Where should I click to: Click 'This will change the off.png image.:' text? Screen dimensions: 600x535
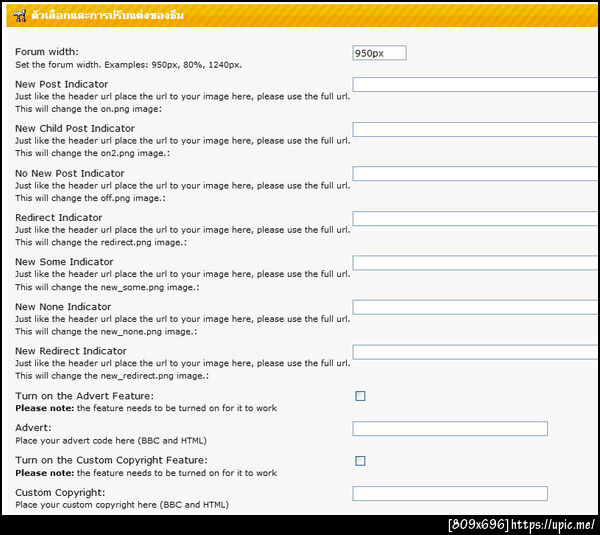pyautogui.click(x=90, y=198)
